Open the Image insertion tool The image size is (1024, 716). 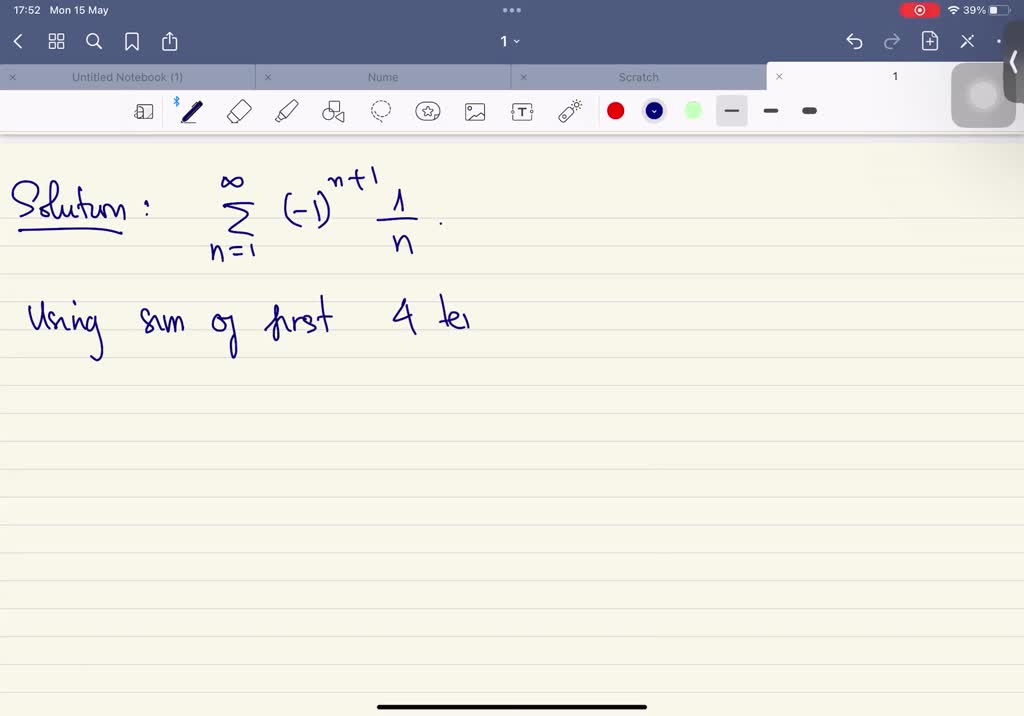tap(475, 111)
